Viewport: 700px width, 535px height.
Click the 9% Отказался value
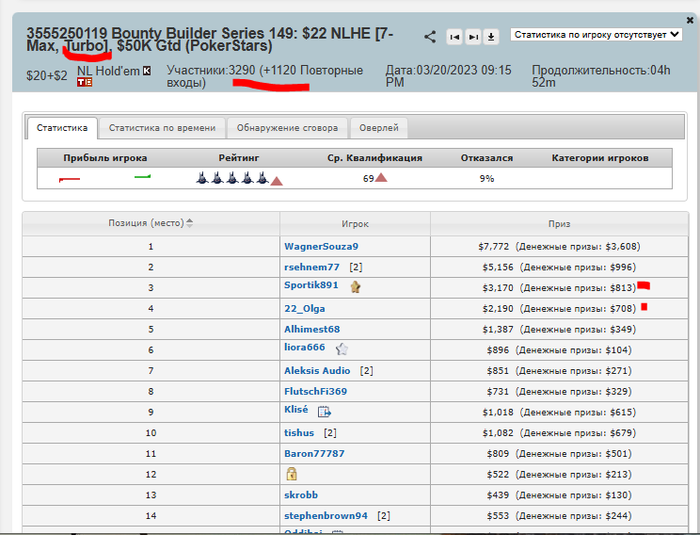[487, 179]
